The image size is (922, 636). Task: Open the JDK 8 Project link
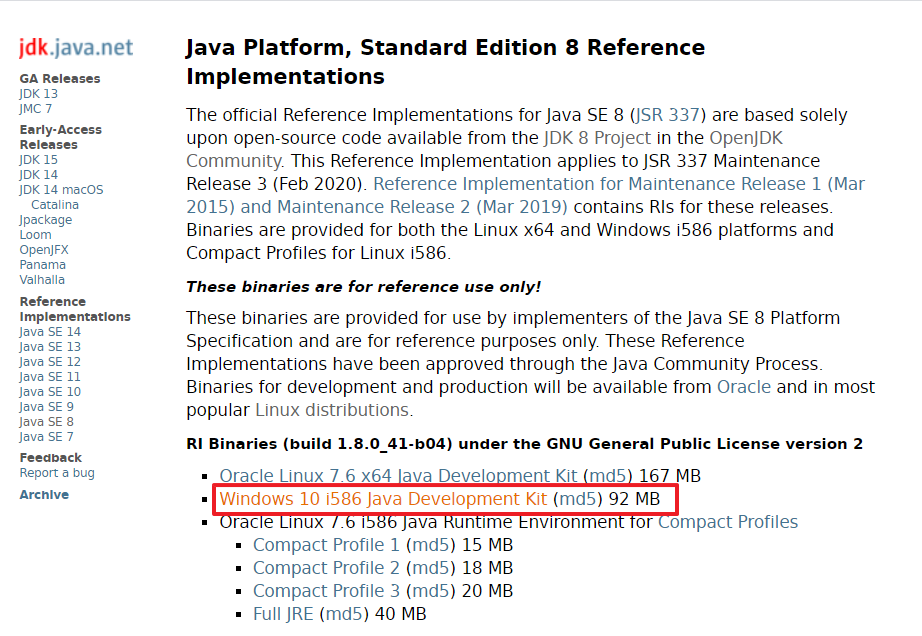597,138
